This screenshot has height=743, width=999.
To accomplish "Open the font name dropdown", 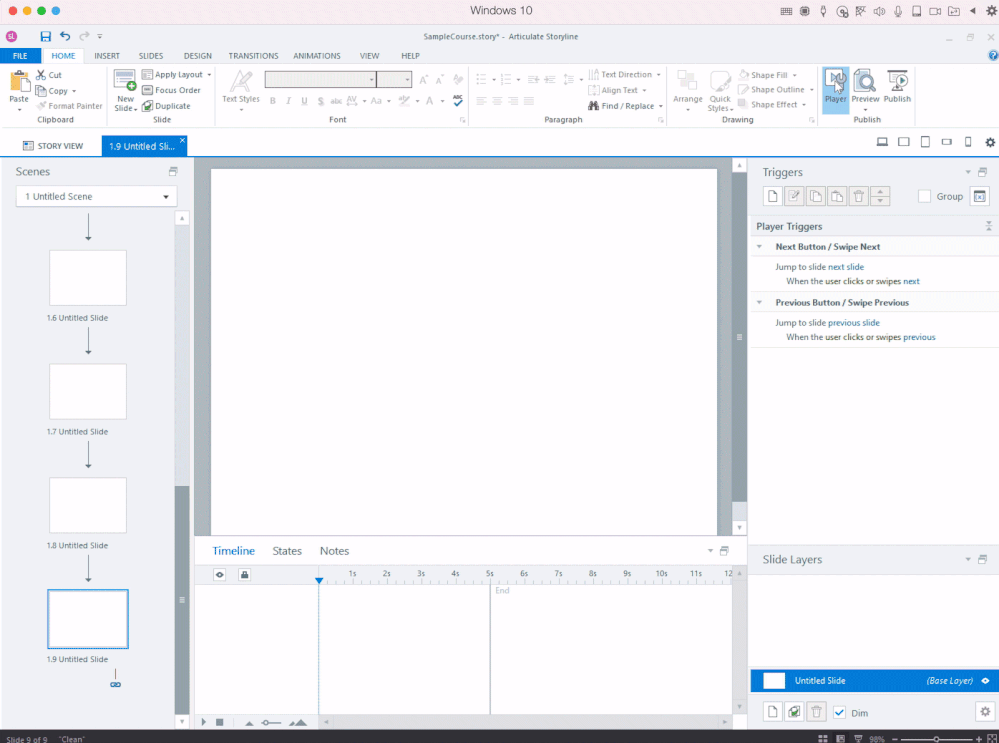I will tap(372, 80).
